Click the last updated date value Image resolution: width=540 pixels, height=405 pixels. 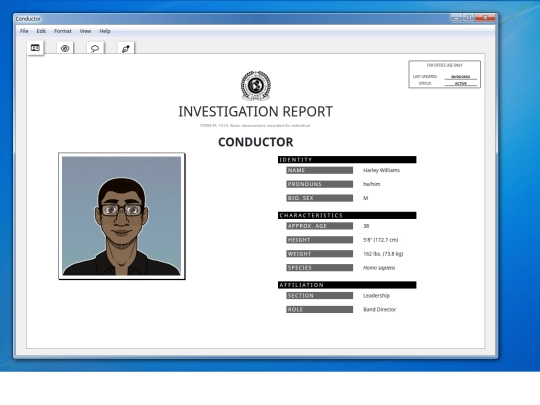tap(460, 77)
